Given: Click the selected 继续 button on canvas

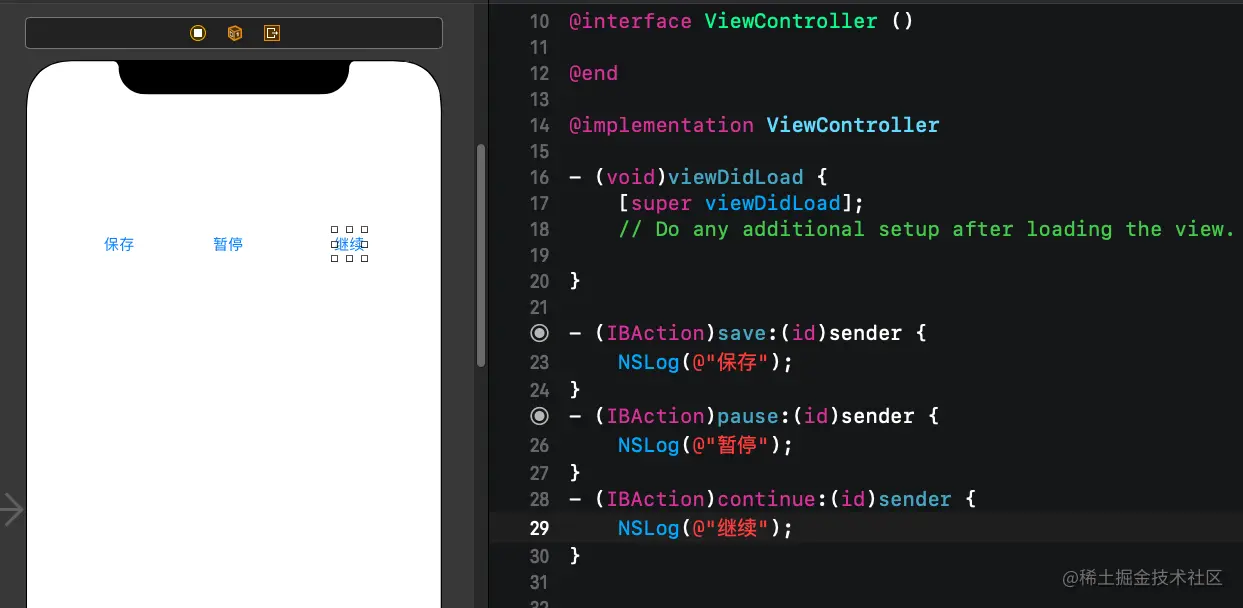Looking at the screenshot, I should pyautogui.click(x=349, y=244).
